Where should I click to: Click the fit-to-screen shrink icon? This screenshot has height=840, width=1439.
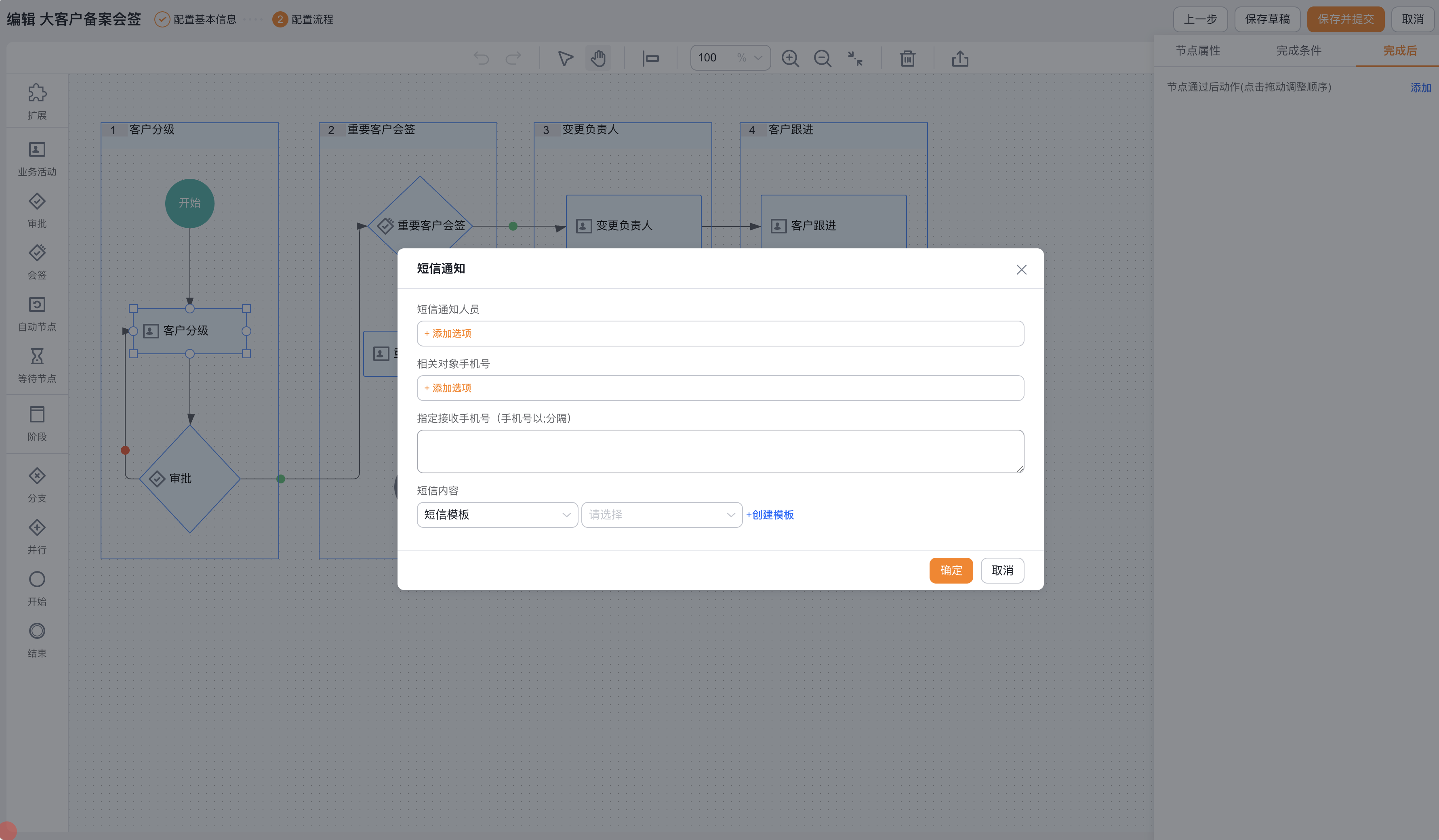pos(855,58)
